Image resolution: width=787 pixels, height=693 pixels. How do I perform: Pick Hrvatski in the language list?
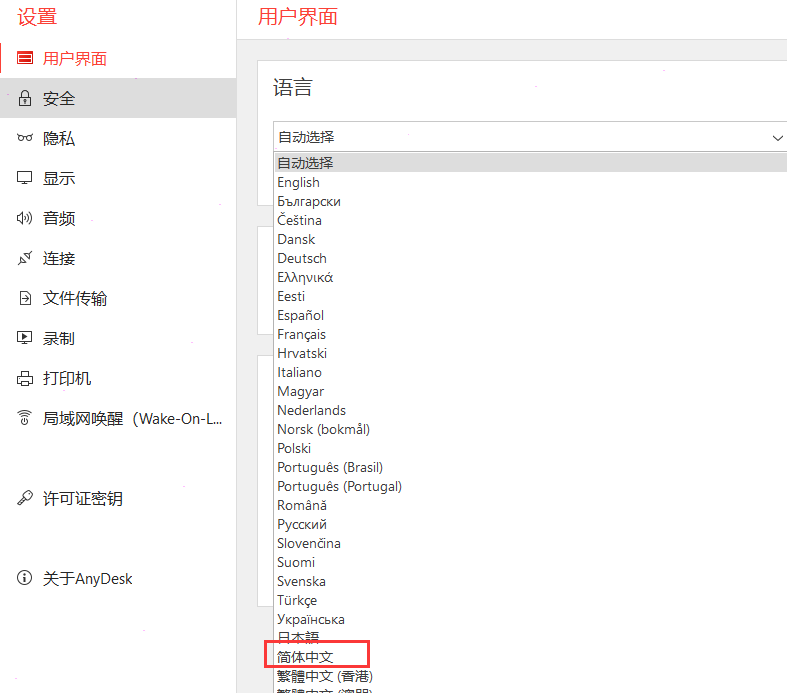pos(531,353)
